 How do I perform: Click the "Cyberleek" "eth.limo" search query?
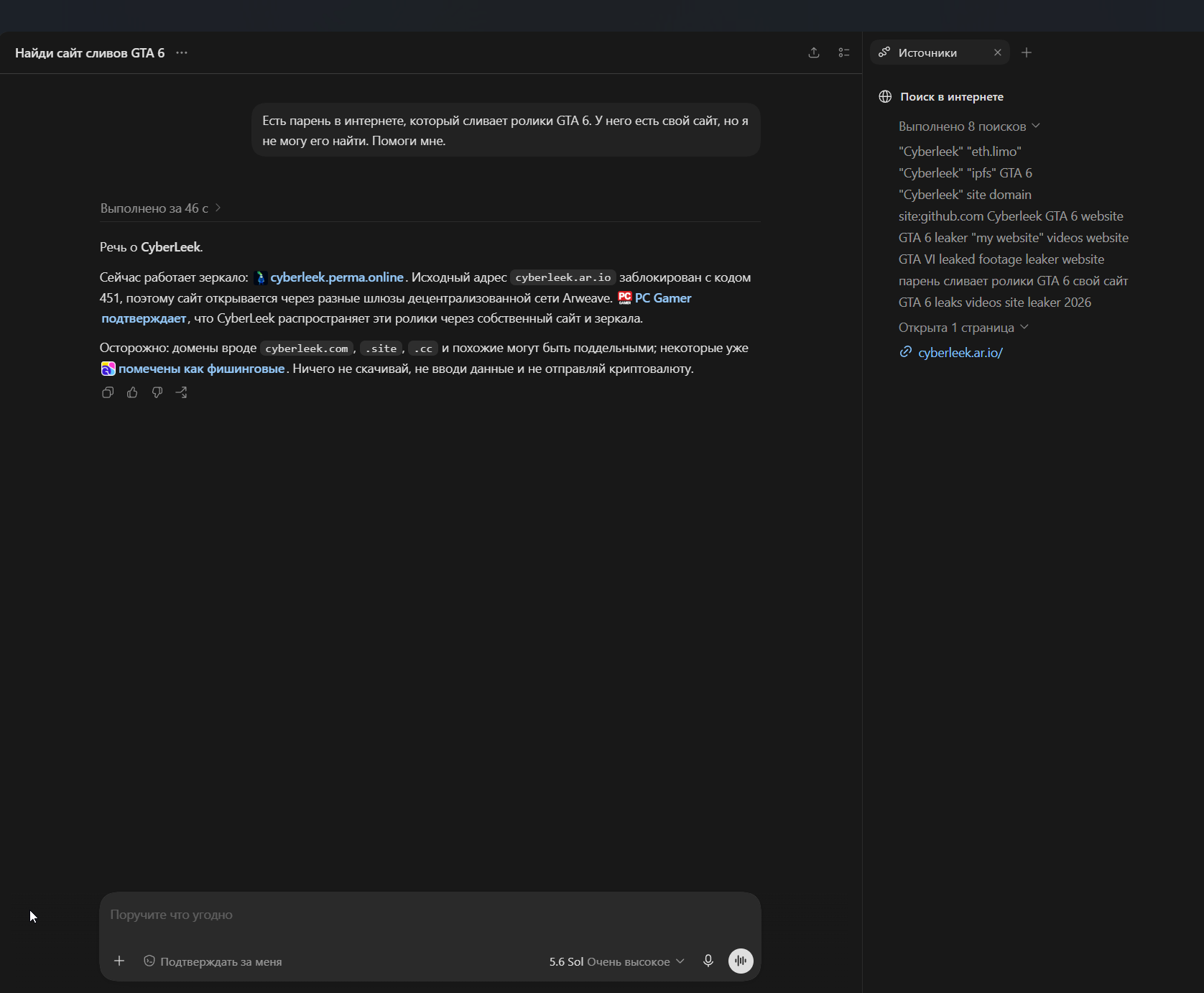coord(960,152)
